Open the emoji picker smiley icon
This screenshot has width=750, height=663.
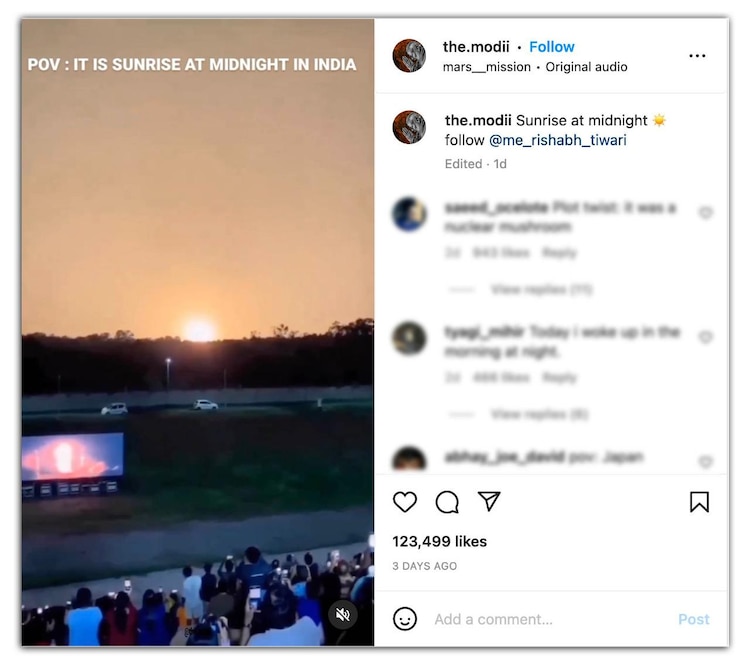[405, 619]
